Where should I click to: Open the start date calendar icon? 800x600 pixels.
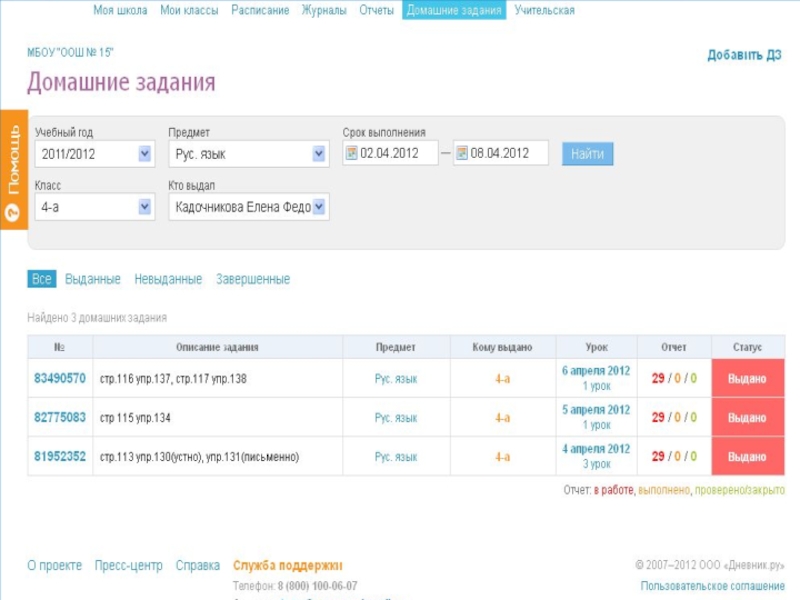[x=351, y=153]
